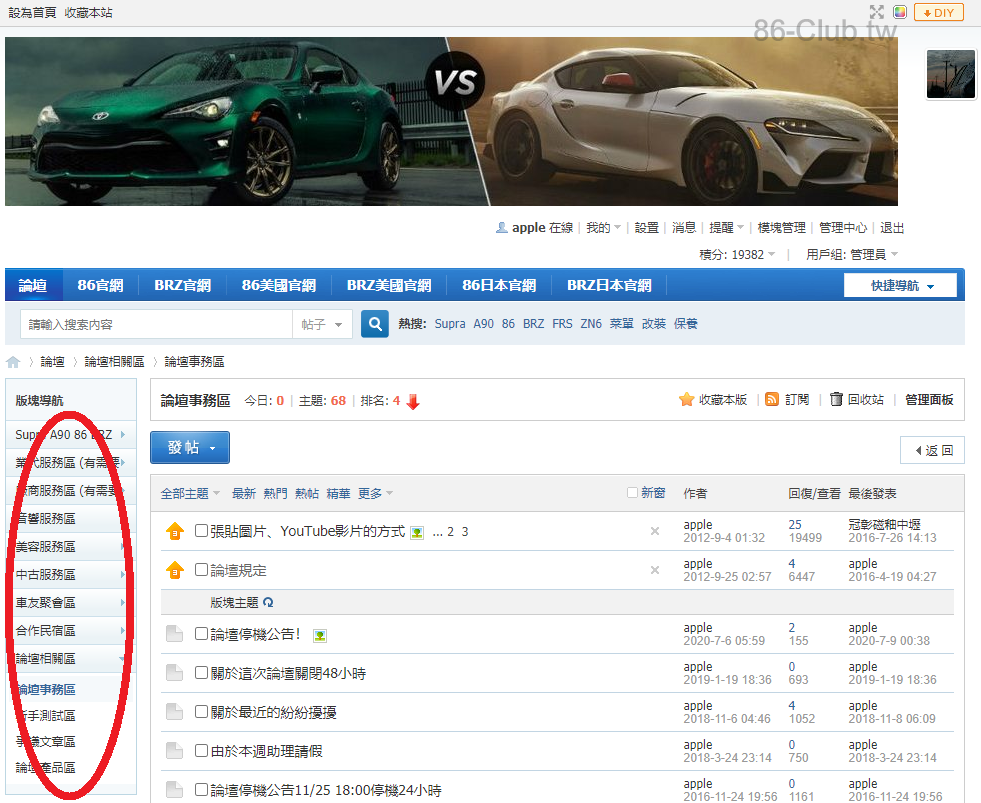This screenshot has height=803, width=981.
Task: Open the 提醒 notifications dropdown
Action: (726, 227)
